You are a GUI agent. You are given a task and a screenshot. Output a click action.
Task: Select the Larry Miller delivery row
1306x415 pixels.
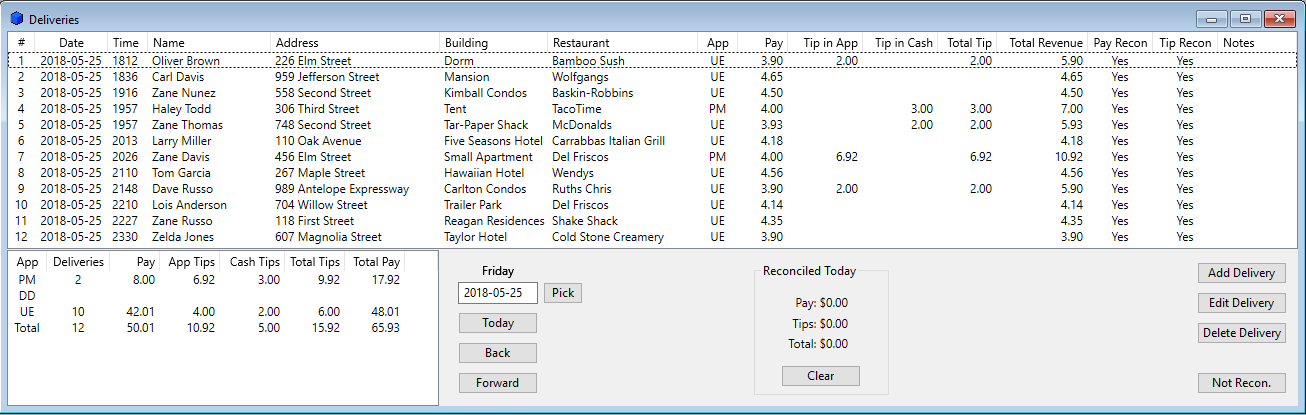pos(653,141)
